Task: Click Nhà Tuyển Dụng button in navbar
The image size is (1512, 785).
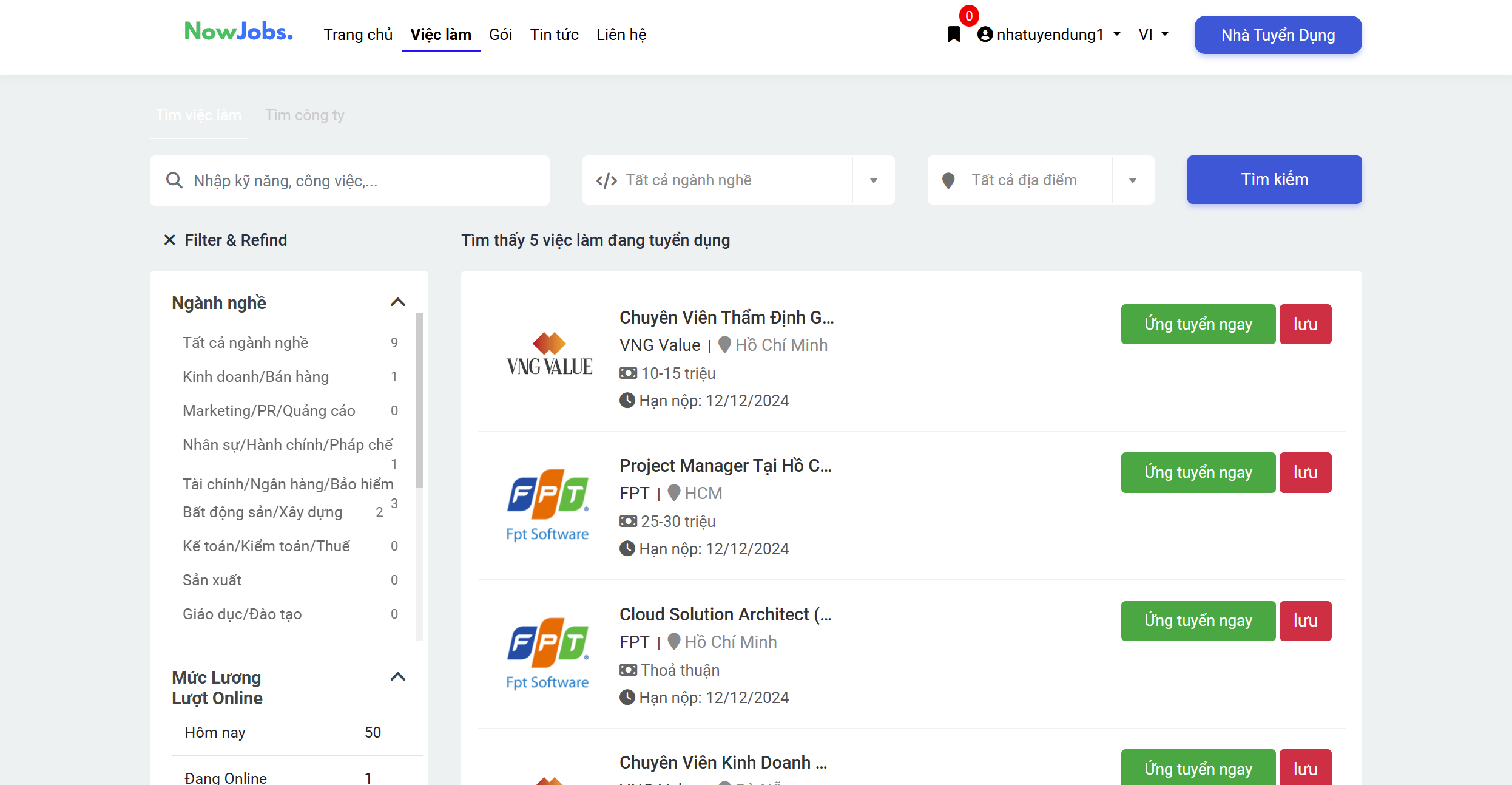Action: coord(1279,34)
